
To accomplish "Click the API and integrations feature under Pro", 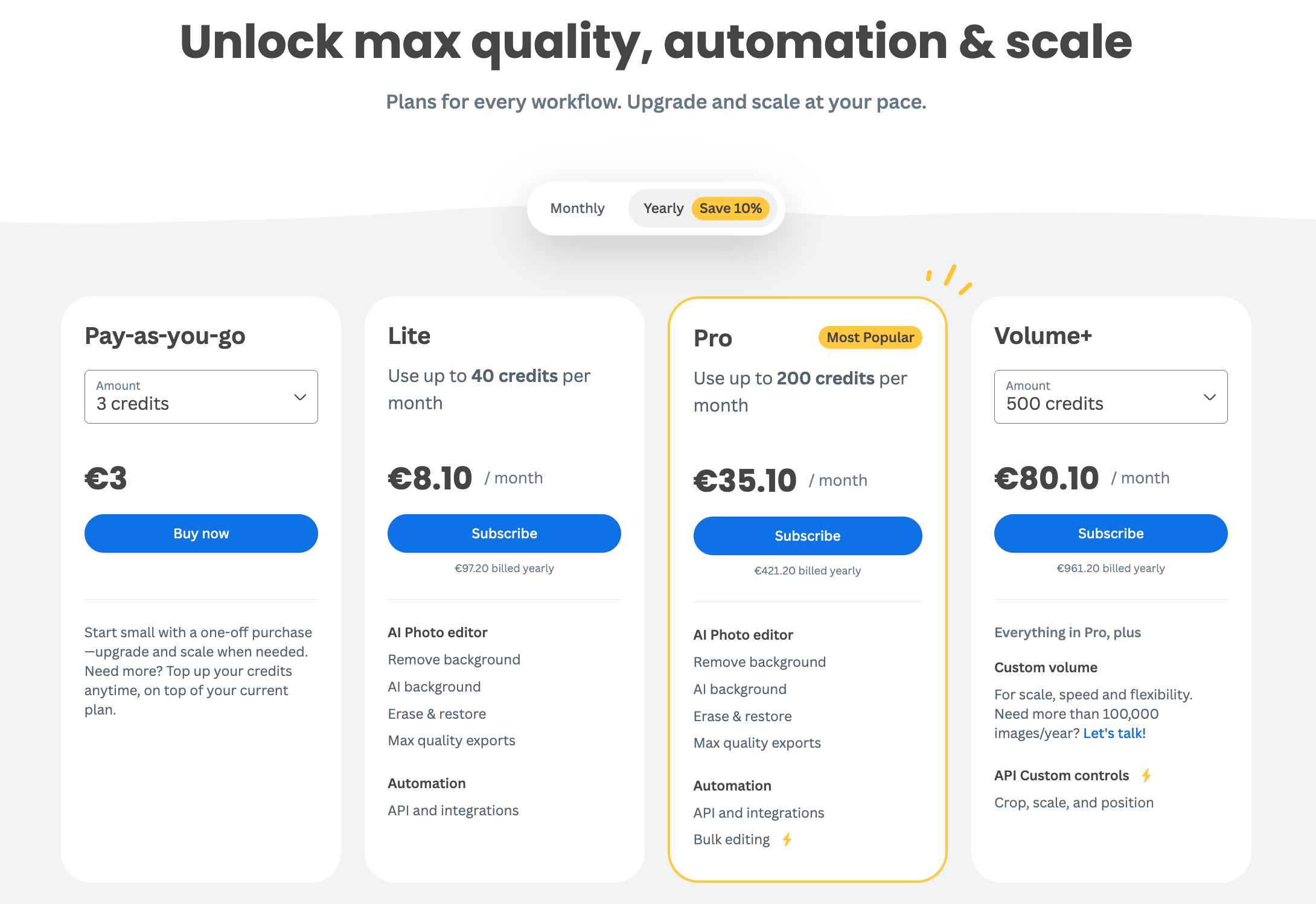I will tap(759, 812).
